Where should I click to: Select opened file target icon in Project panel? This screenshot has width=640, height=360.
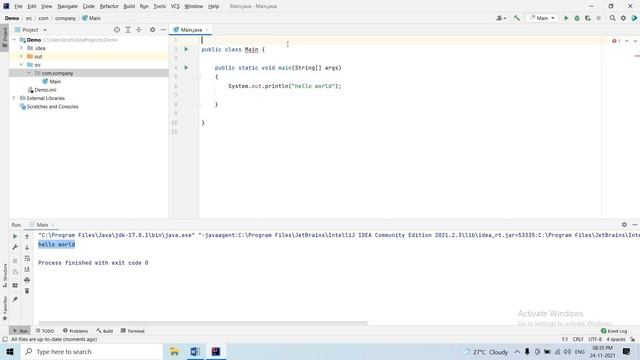pyautogui.click(x=117, y=30)
